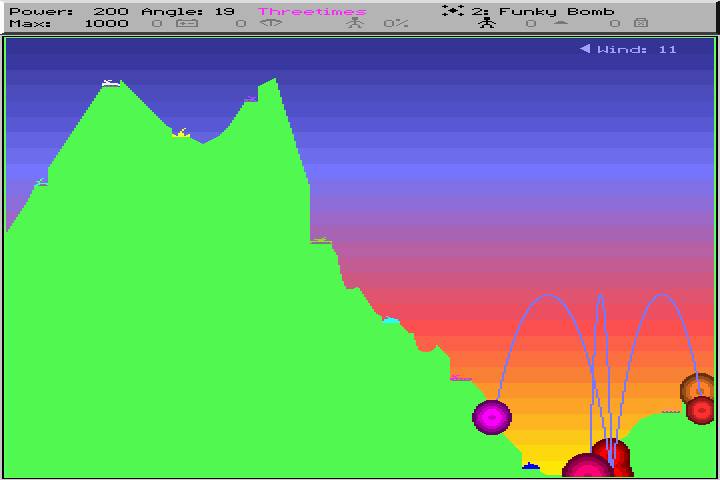This screenshot has width=720, height=480.
Task: Click the parachute icon in status bar
Action: [x=270, y=23]
